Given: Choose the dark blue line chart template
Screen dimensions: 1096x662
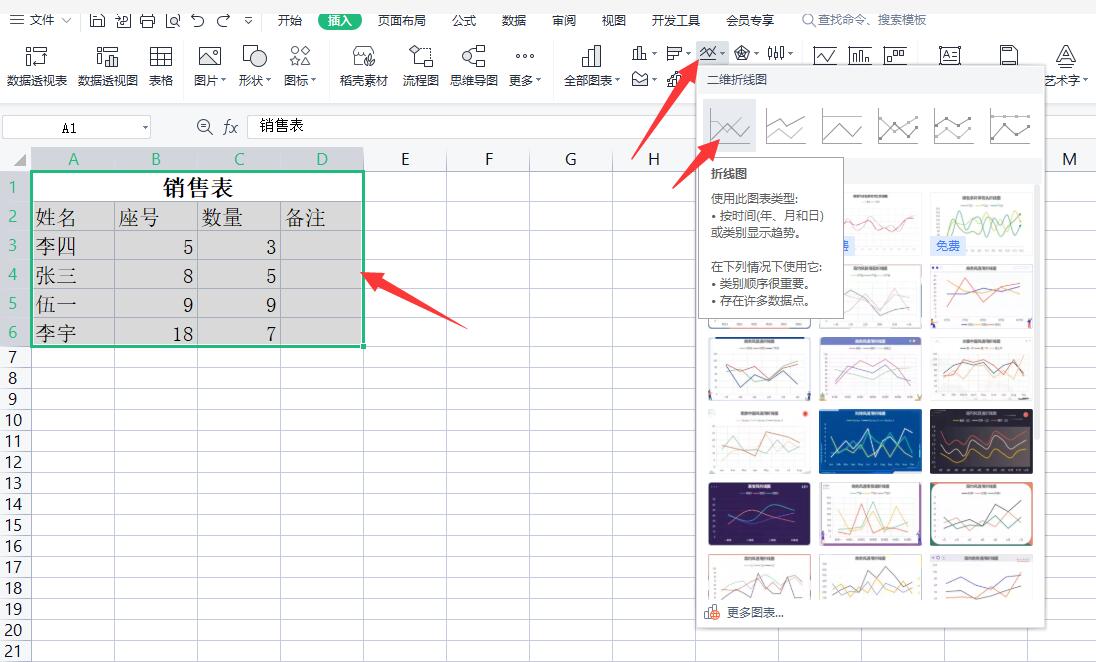Looking at the screenshot, I should pos(870,441).
